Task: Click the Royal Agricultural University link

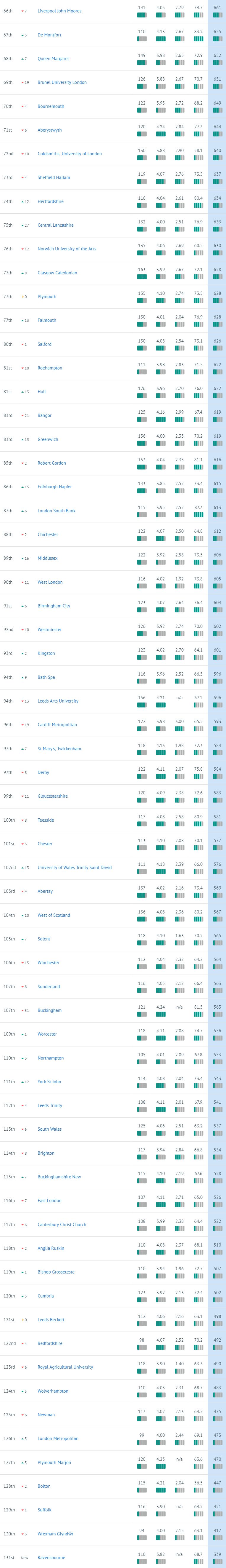Action: point(65,1367)
